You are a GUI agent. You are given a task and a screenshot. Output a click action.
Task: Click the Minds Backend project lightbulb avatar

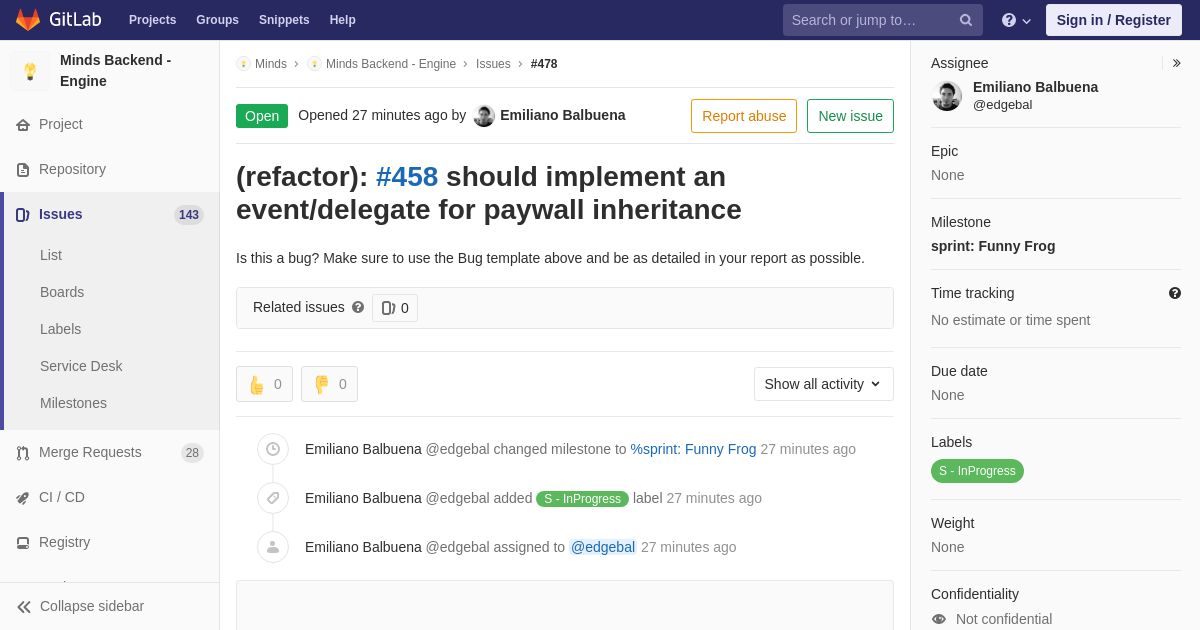coord(30,71)
